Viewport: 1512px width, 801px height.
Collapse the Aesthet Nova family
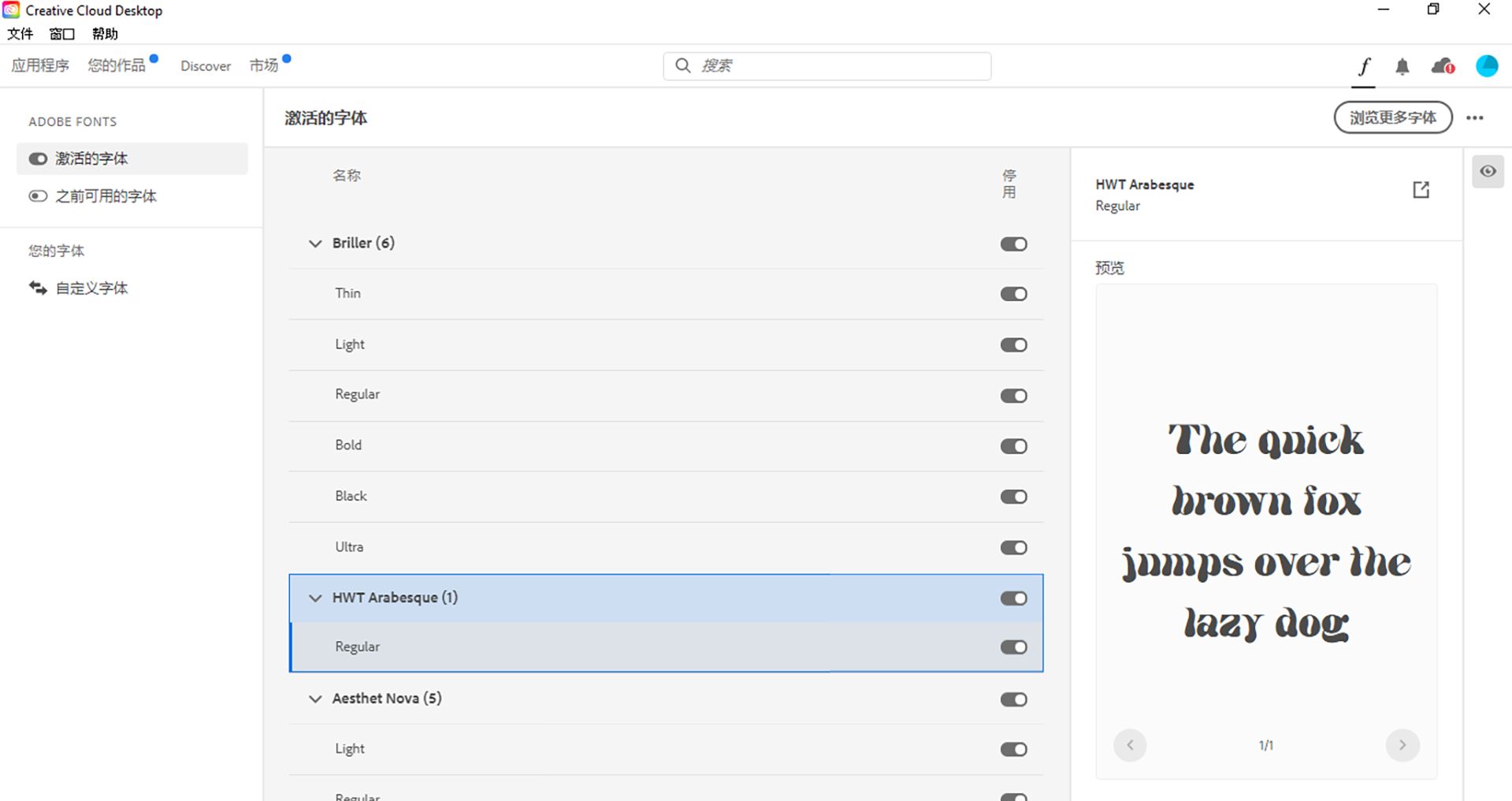click(315, 699)
